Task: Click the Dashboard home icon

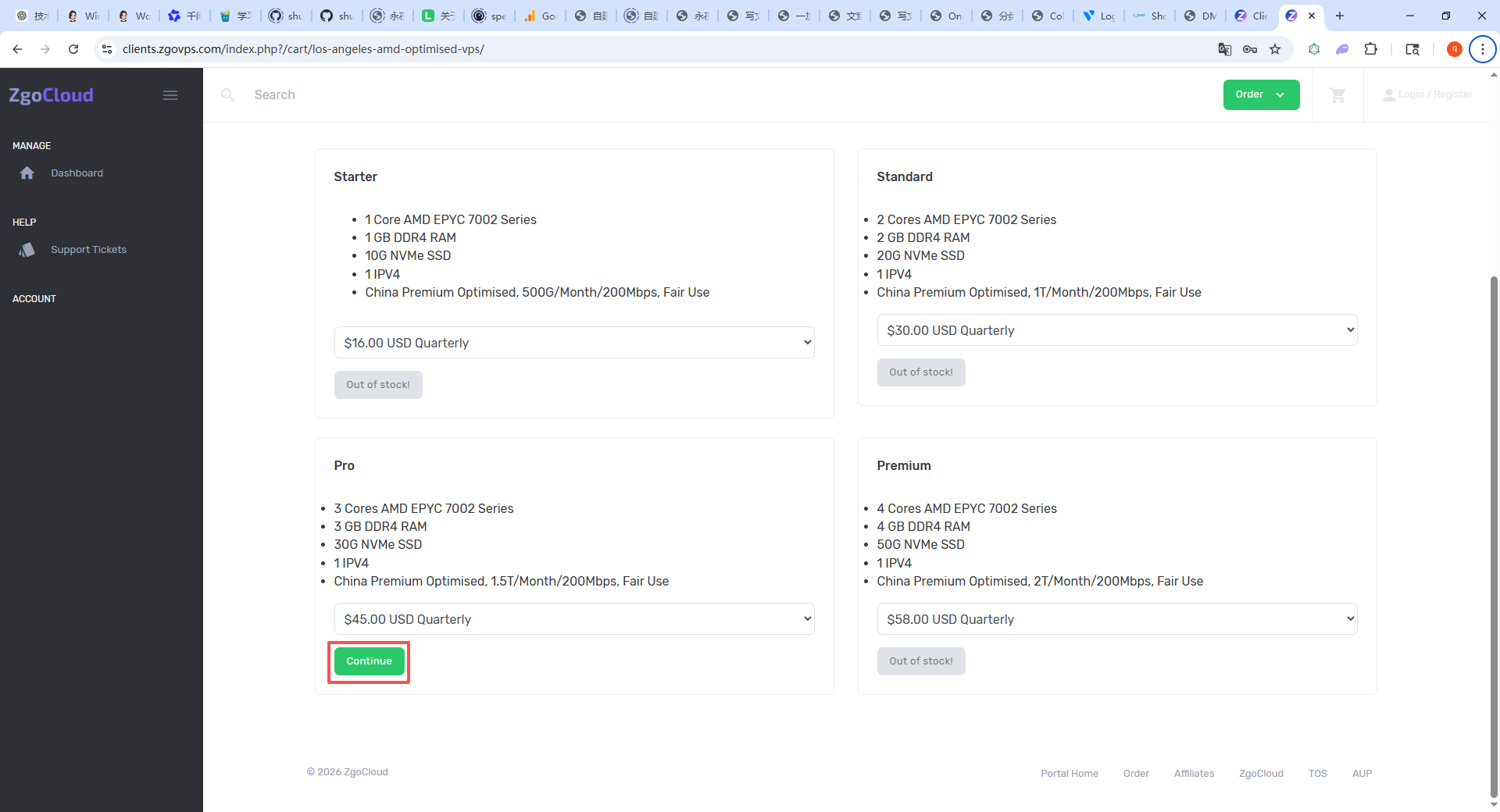Action: pos(27,173)
